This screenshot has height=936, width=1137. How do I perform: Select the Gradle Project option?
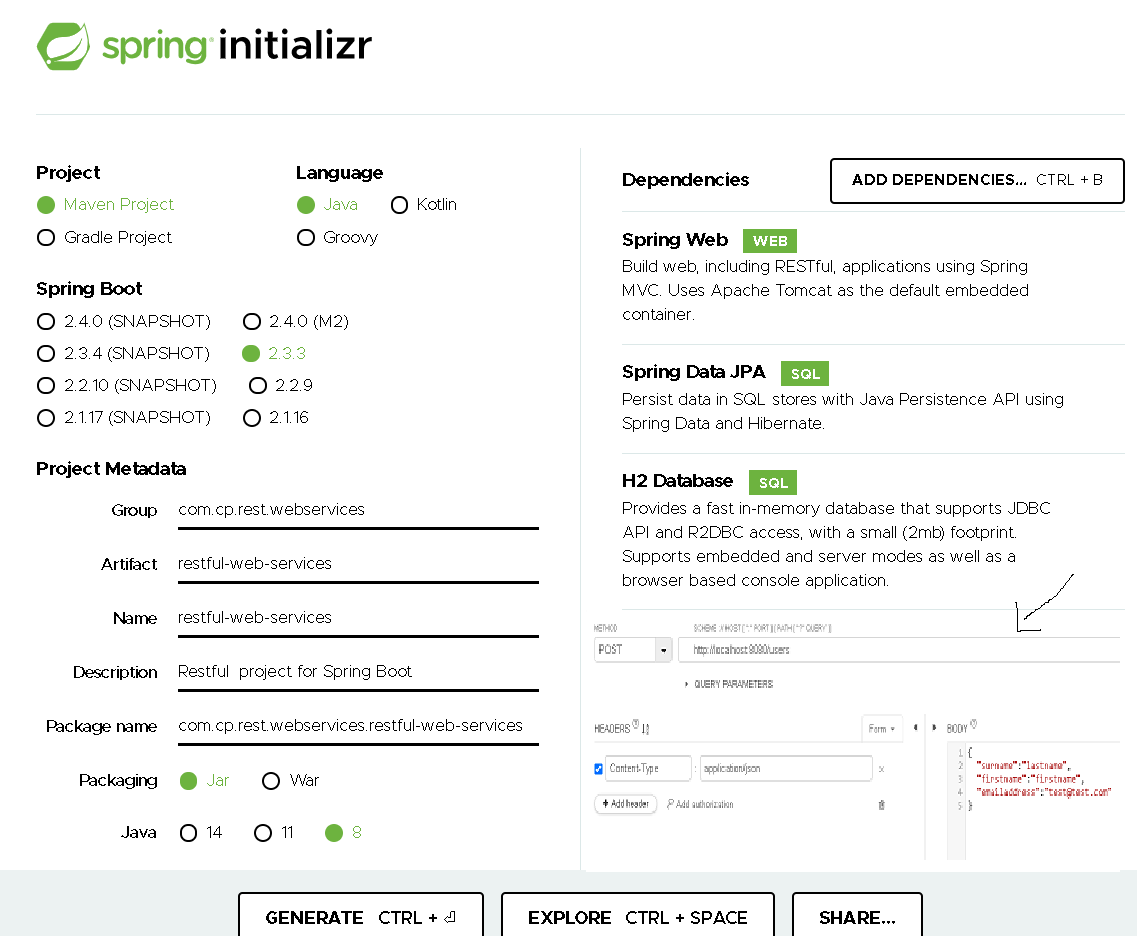coord(45,237)
